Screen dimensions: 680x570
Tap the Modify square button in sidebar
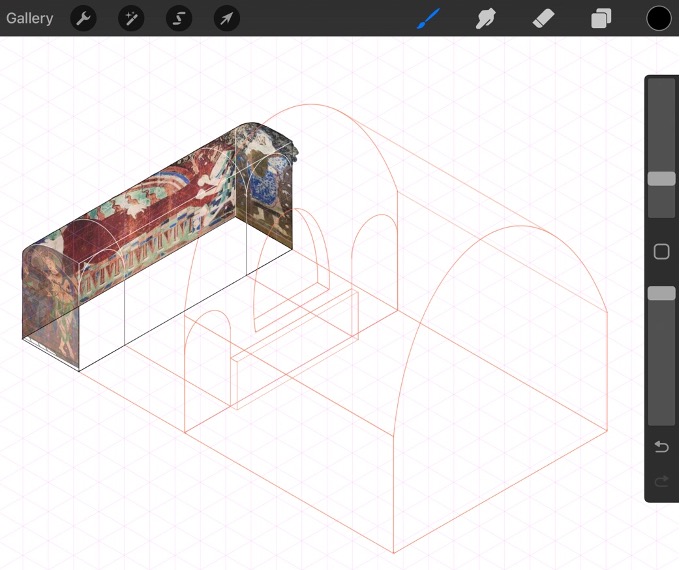[x=661, y=252]
